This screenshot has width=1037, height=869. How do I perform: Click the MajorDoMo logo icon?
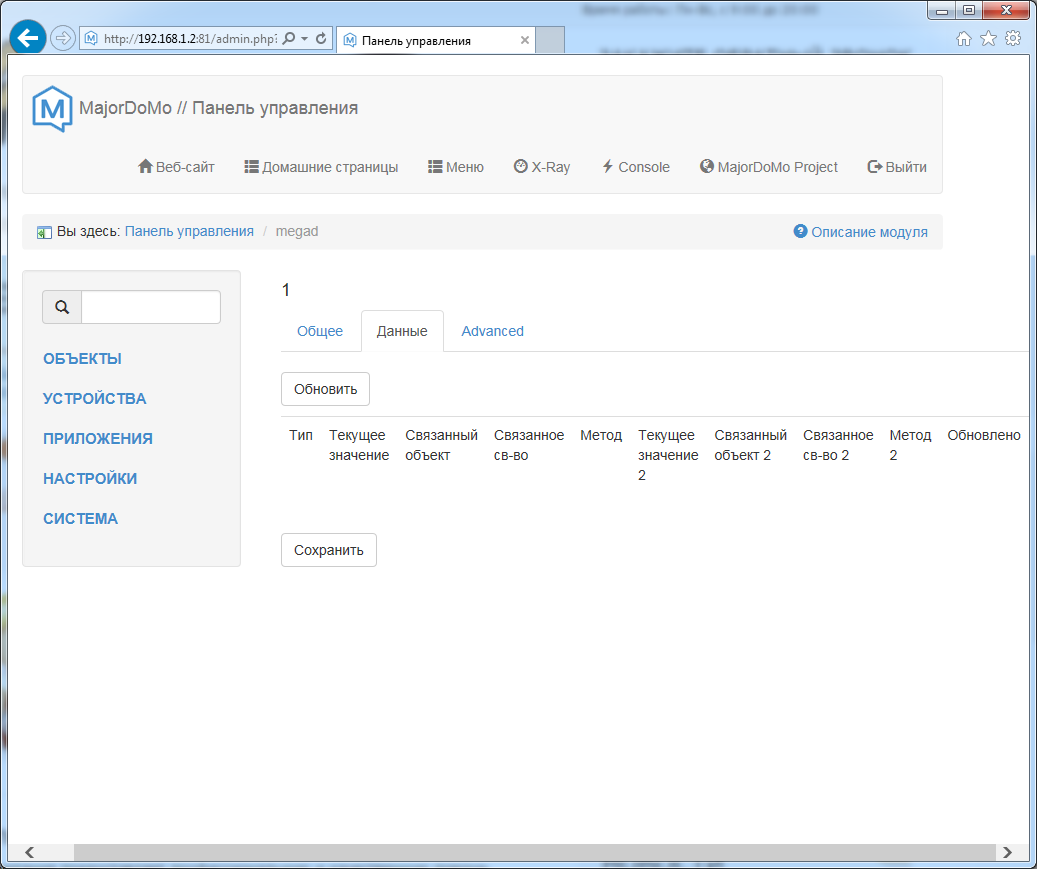pyautogui.click(x=52, y=109)
